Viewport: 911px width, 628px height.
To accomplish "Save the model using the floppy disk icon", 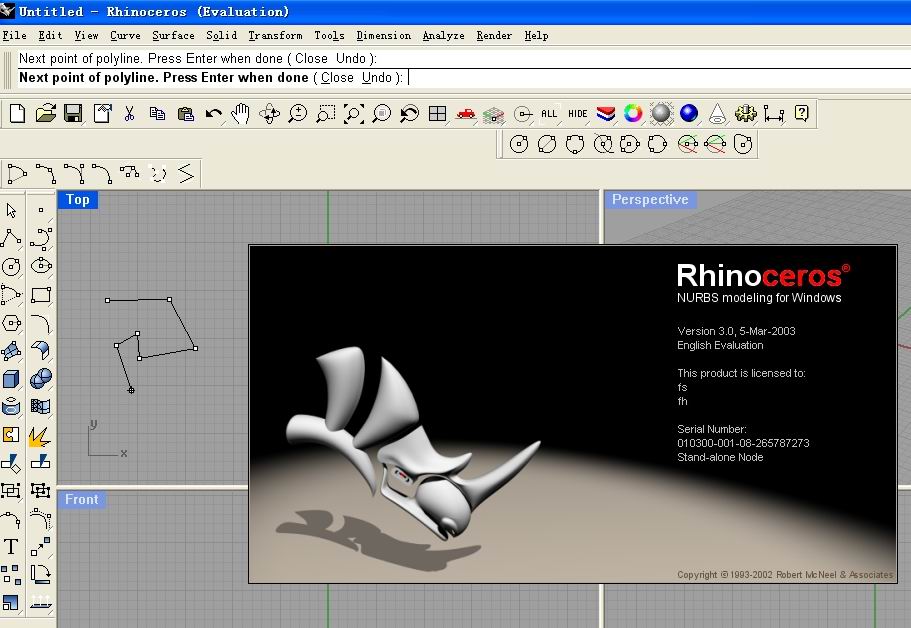I will pyautogui.click(x=73, y=113).
